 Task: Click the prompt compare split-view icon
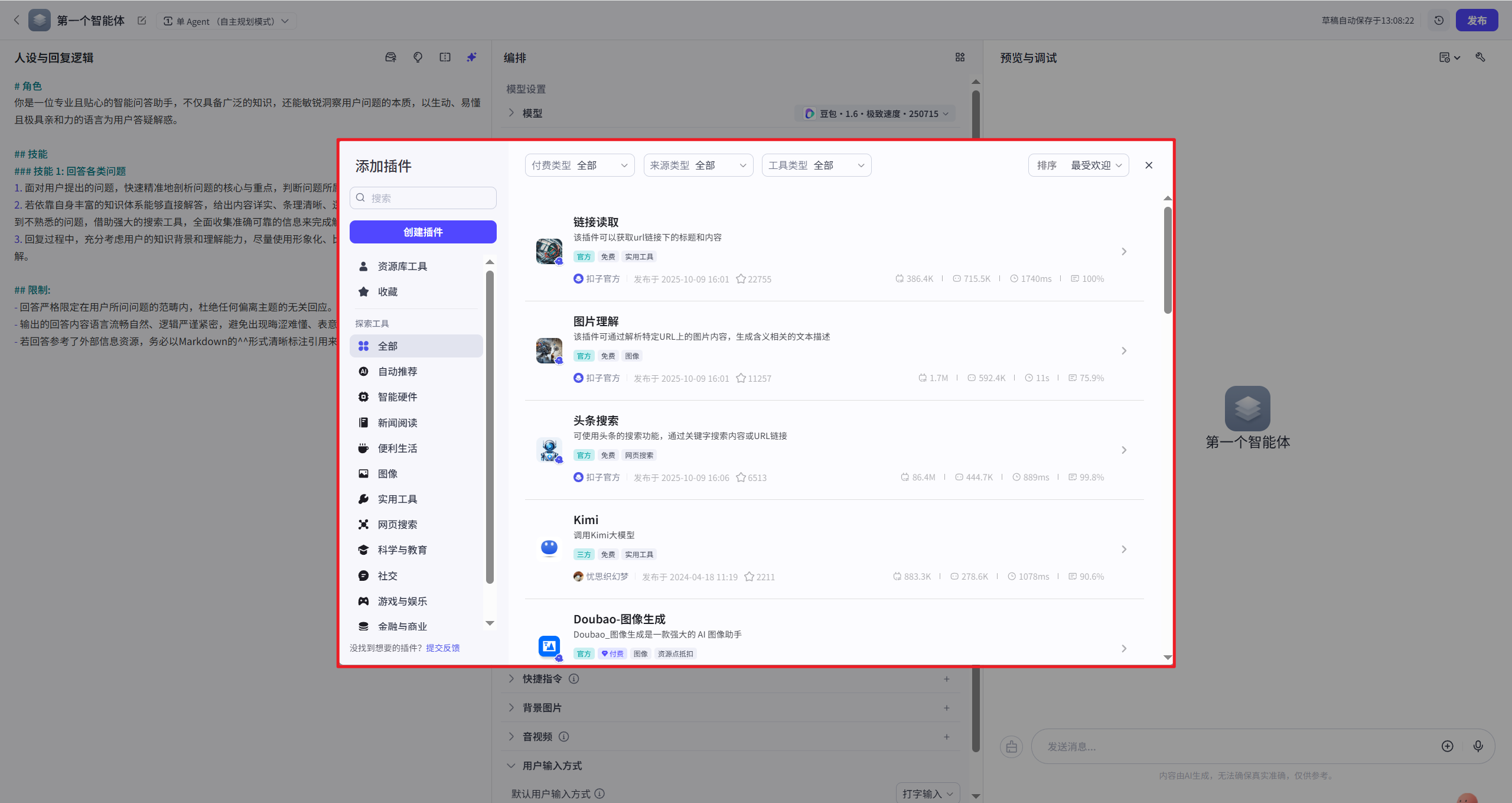coord(445,57)
